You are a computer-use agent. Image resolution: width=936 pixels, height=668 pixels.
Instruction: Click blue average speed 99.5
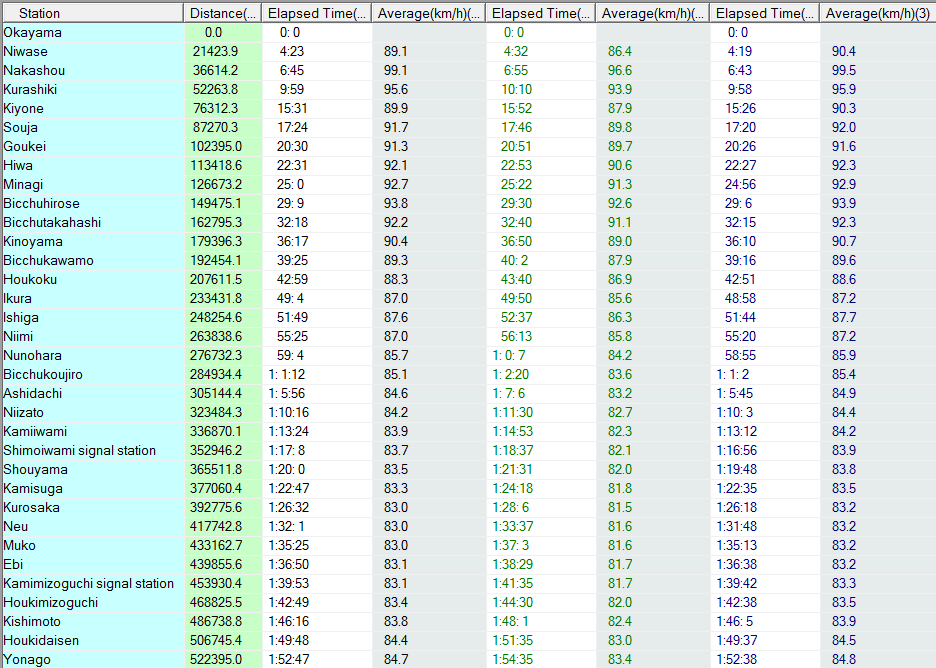tap(843, 70)
